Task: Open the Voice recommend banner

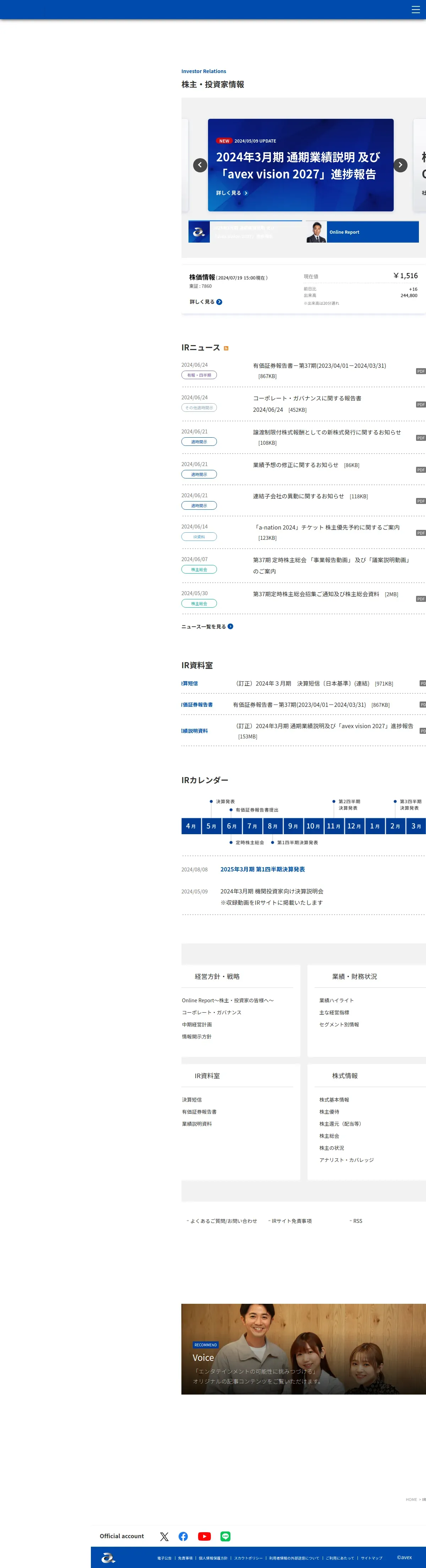Action: 304,1349
